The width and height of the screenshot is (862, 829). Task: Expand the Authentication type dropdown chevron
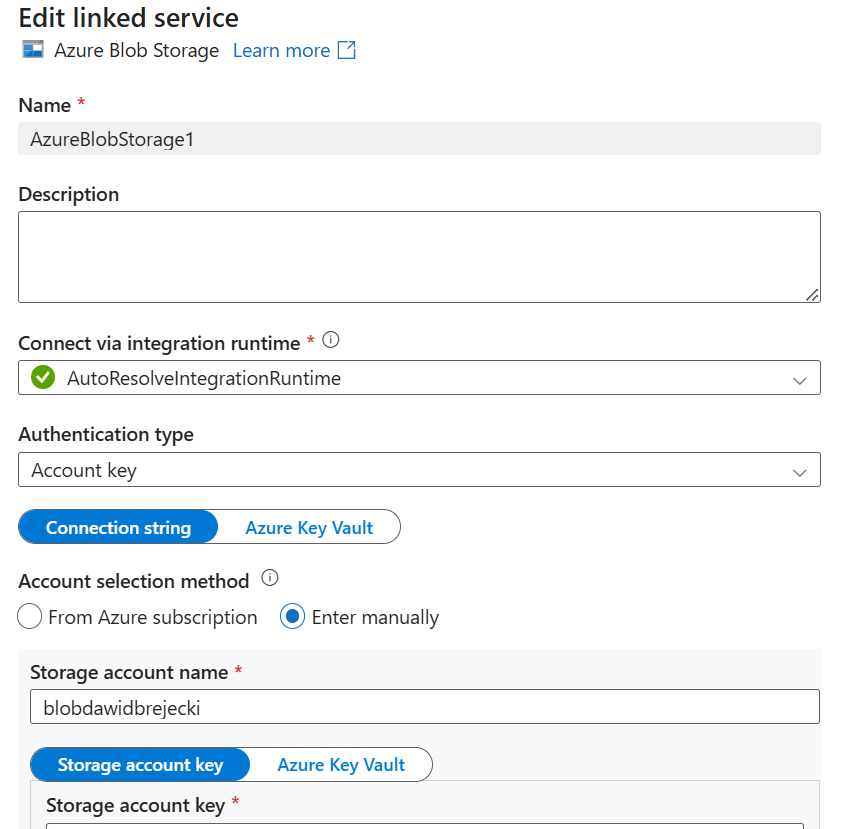pyautogui.click(x=799, y=471)
